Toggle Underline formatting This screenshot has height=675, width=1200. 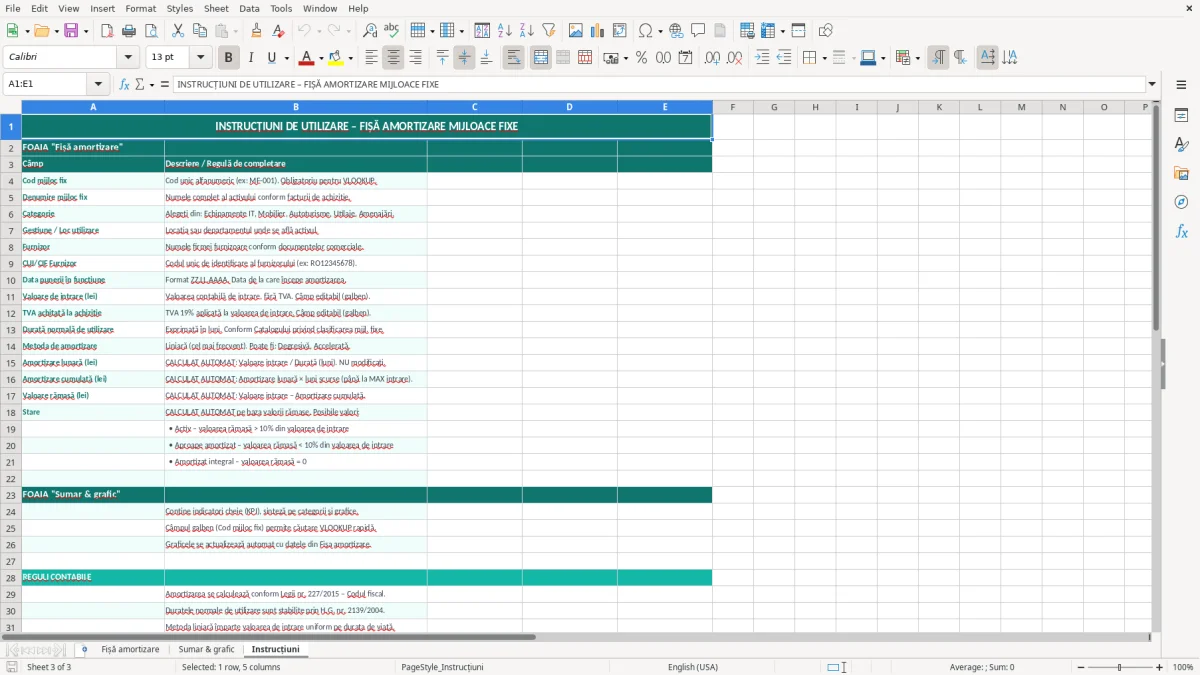[x=272, y=58]
